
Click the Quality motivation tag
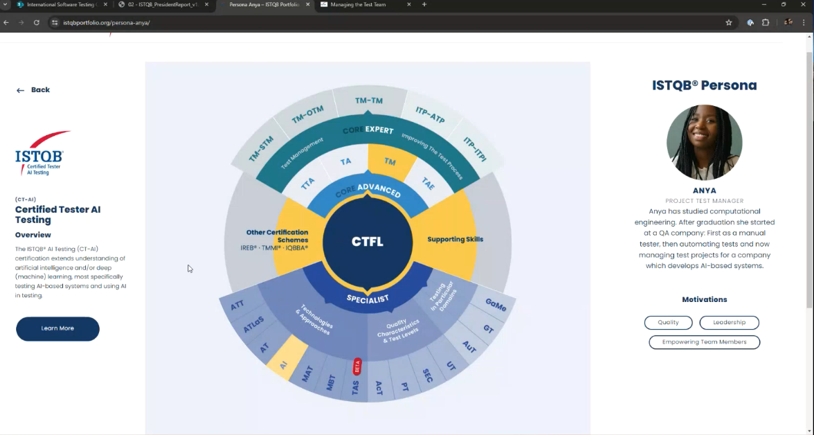(x=668, y=323)
